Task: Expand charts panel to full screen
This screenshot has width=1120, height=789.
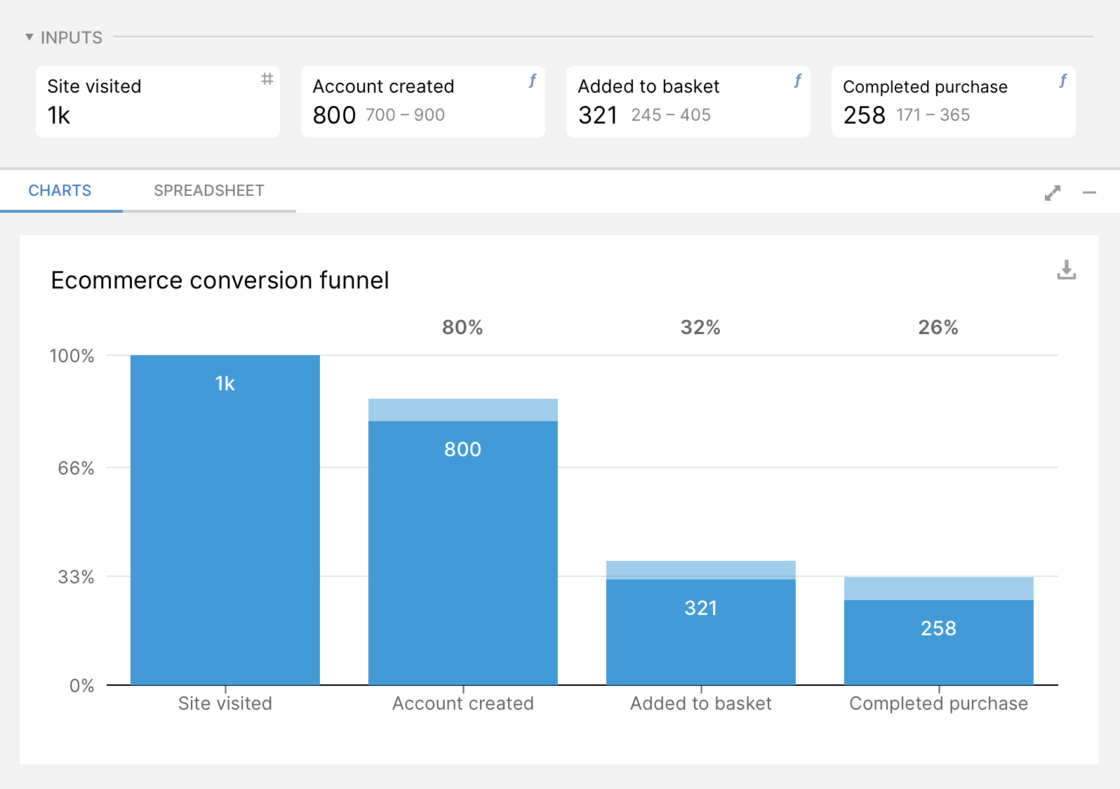Action: 1052,192
